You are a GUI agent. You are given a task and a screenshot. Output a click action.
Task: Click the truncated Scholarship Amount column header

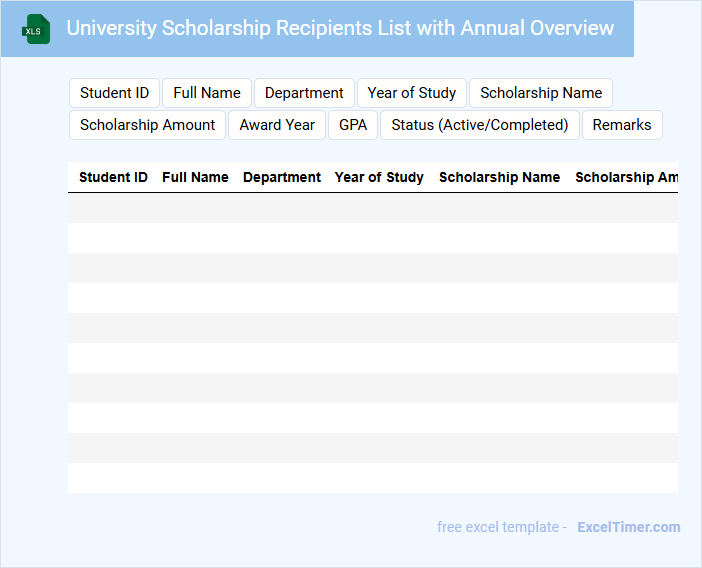click(626, 177)
